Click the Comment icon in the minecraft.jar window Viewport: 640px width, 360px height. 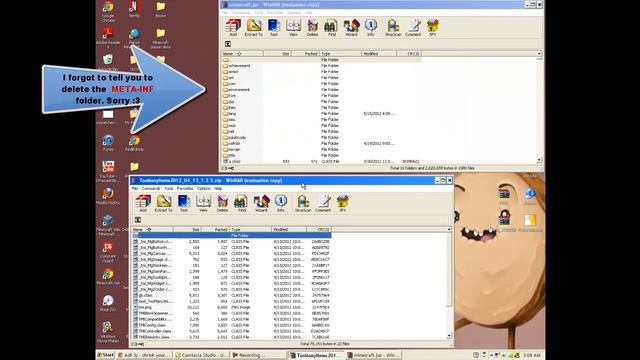(x=413, y=28)
